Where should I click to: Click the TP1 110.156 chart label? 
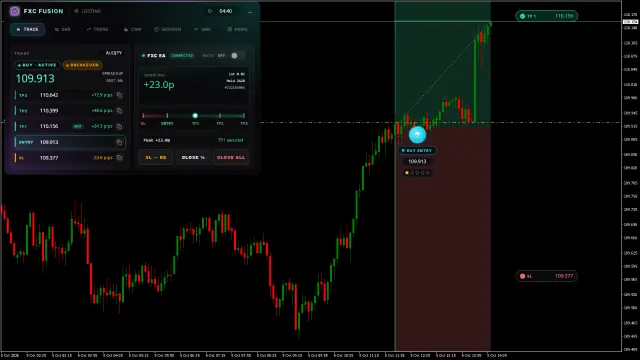(x=547, y=16)
